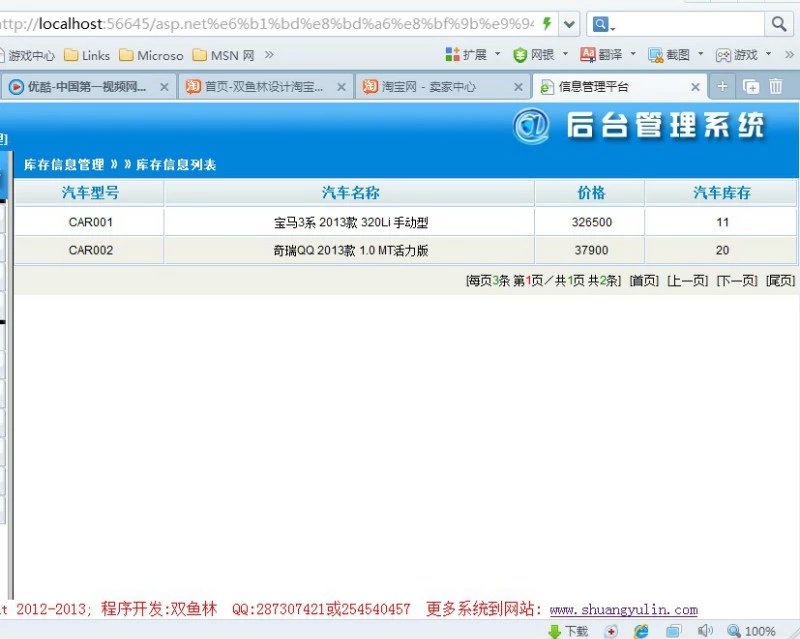Click the 汽车名称 column header
Screen dimensions: 800x639
point(351,192)
